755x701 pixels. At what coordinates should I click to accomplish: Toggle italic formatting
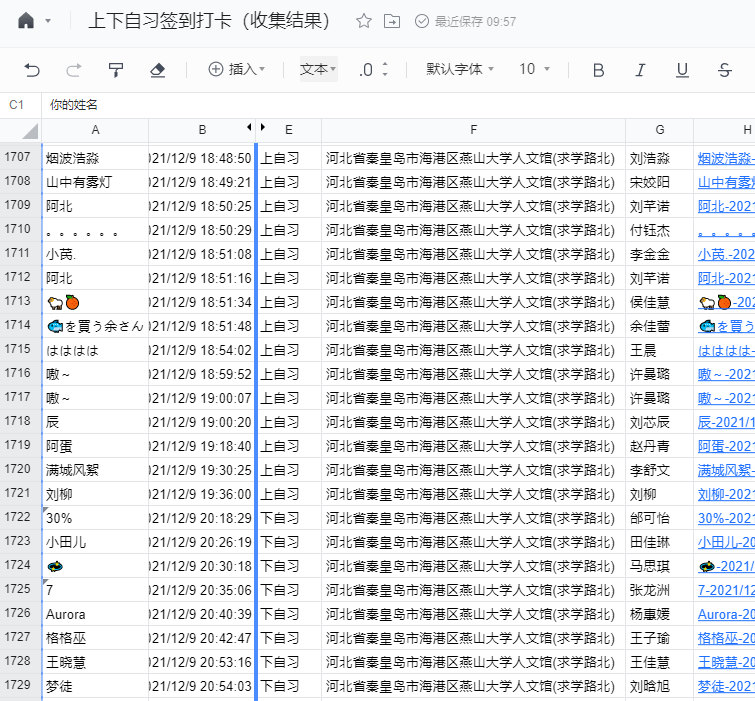pyautogui.click(x=640, y=69)
